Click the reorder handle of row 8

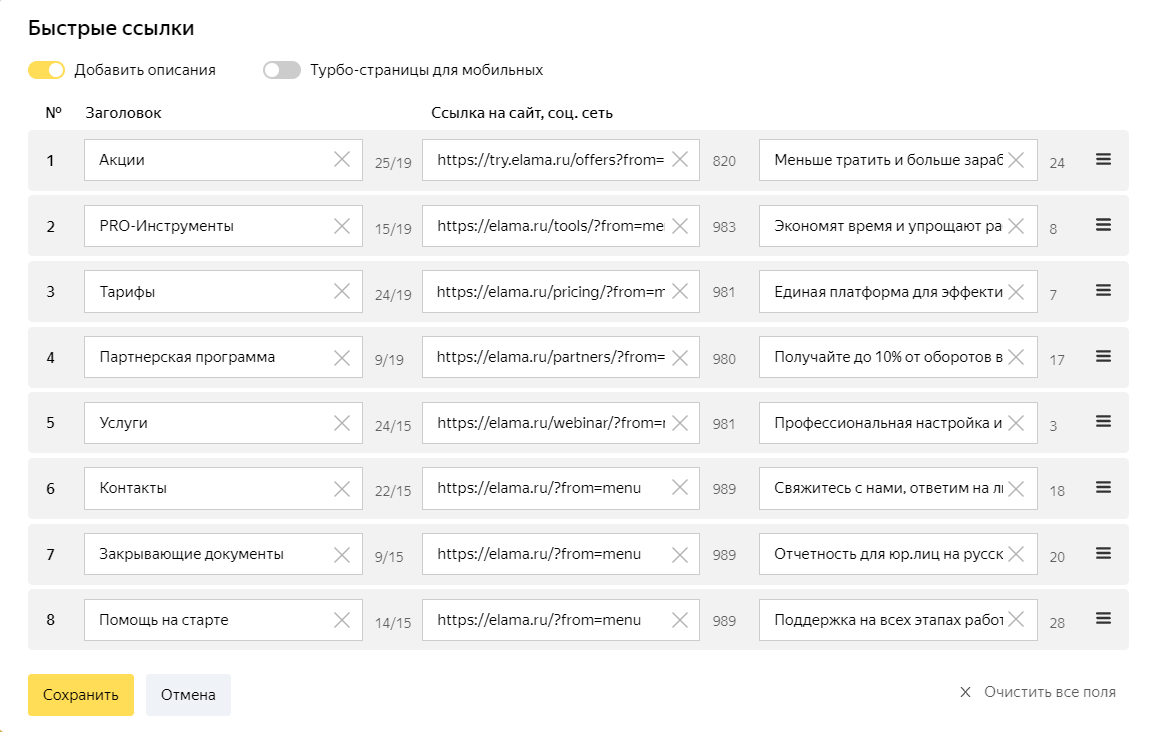1103,619
